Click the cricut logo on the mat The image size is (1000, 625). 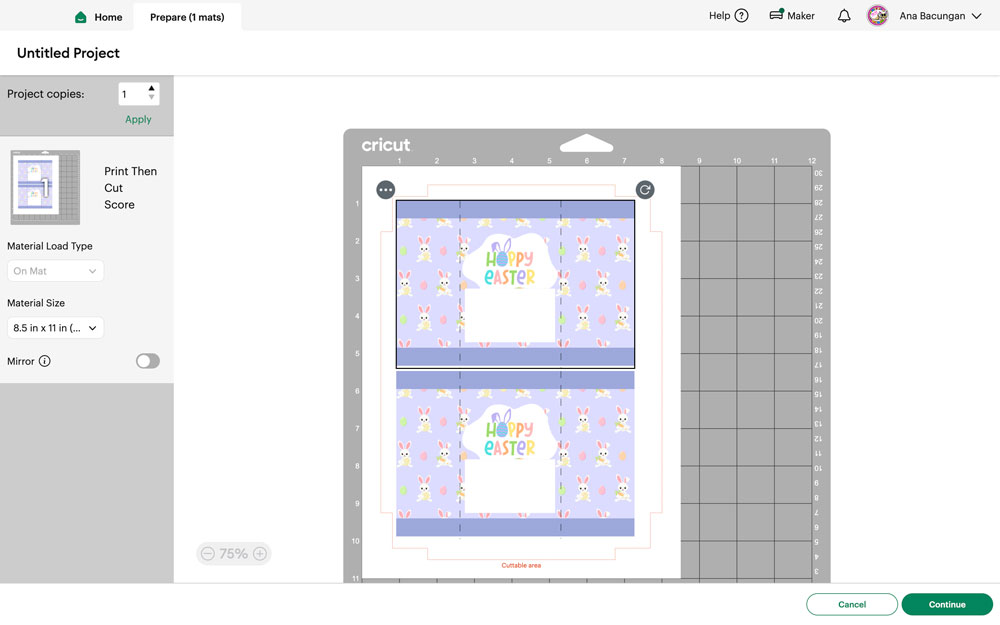[386, 145]
